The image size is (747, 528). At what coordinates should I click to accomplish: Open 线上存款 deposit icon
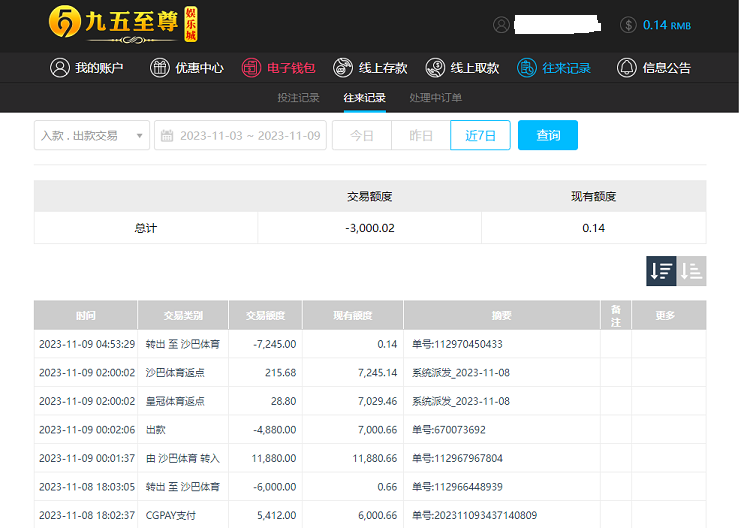(x=344, y=68)
